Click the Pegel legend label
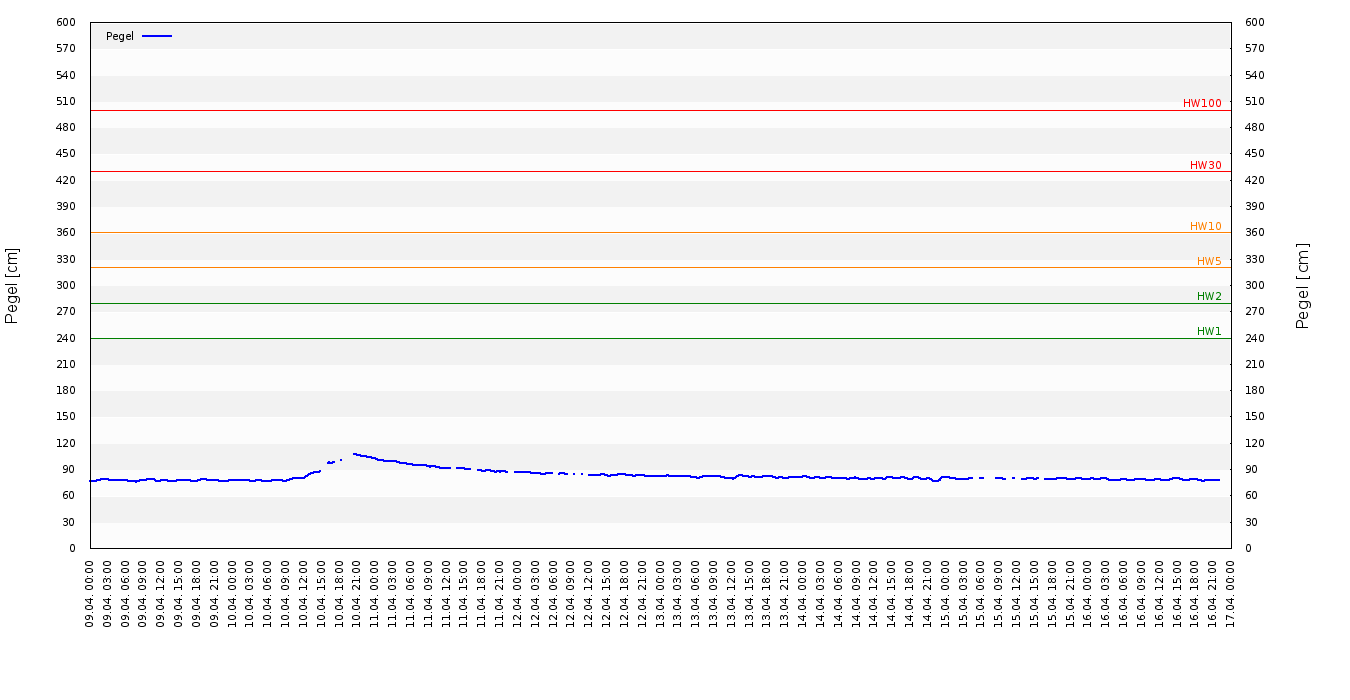 tap(119, 36)
